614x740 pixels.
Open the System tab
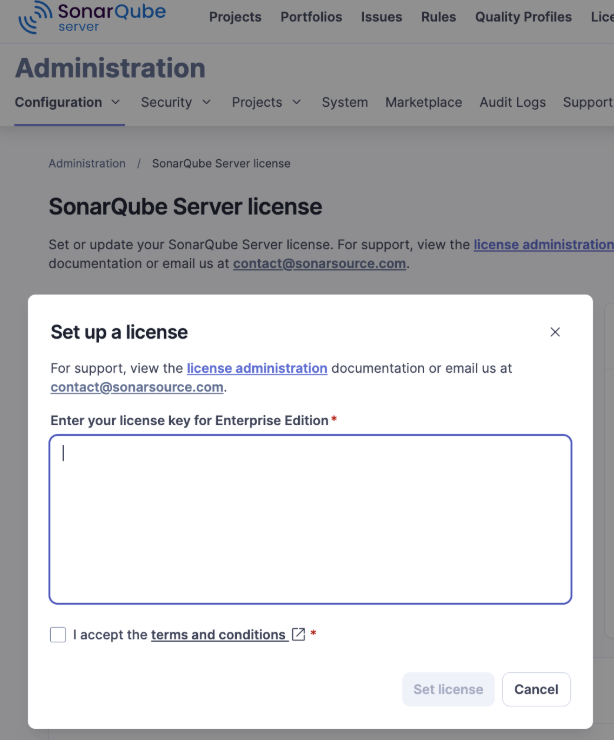pos(345,102)
